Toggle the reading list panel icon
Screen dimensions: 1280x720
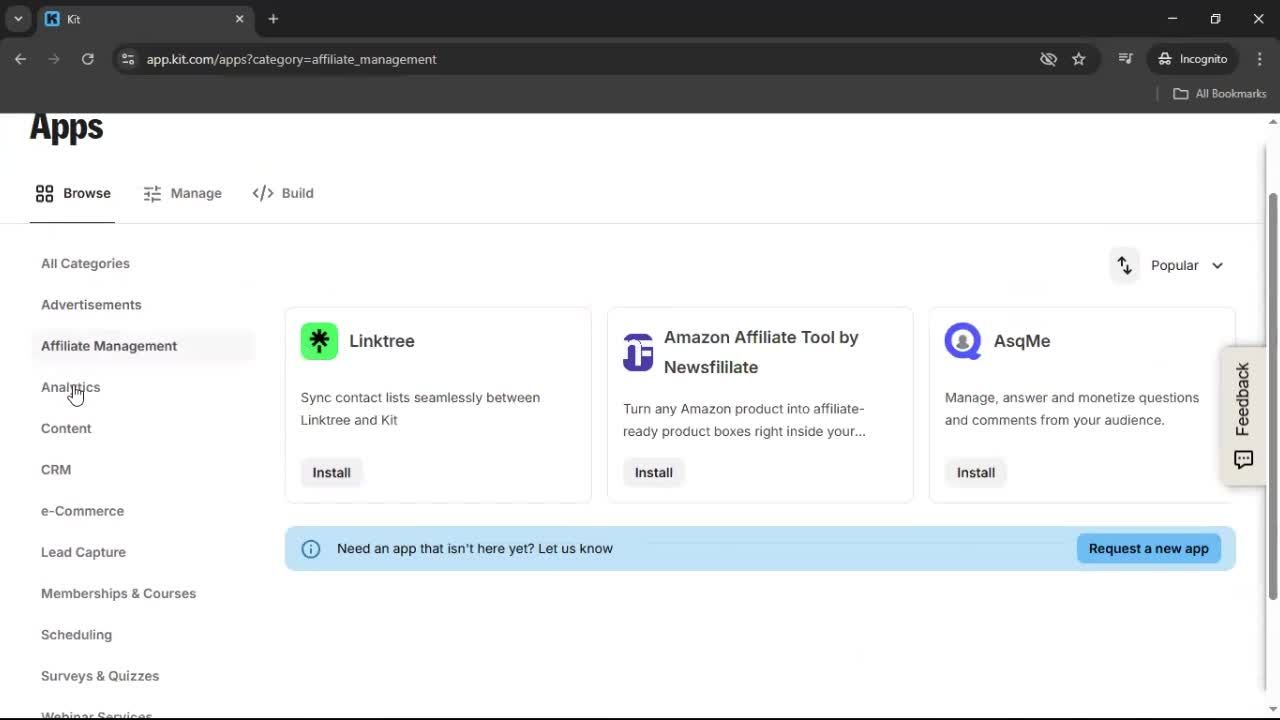[x=1125, y=59]
